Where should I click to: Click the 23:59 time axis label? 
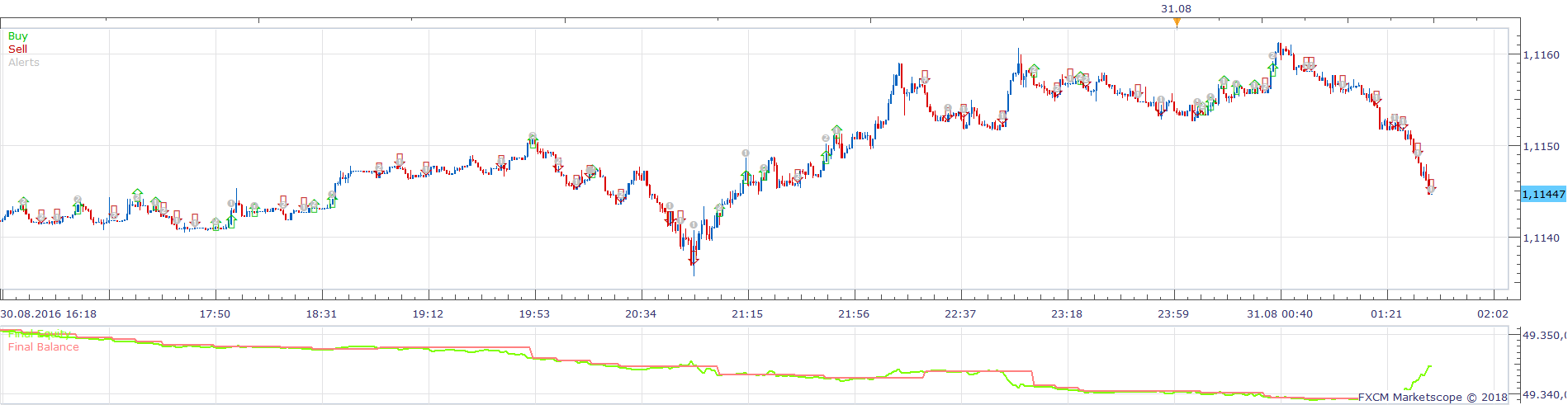click(1173, 314)
